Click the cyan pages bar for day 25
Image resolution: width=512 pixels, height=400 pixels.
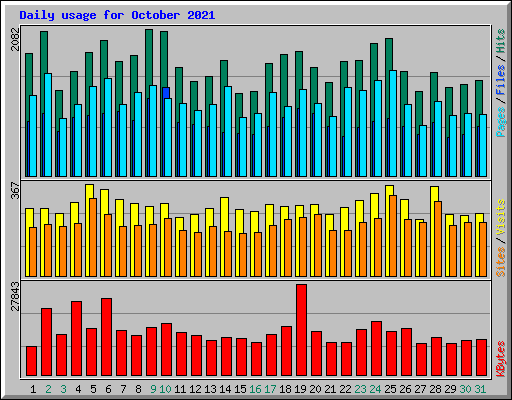[x=393, y=123]
